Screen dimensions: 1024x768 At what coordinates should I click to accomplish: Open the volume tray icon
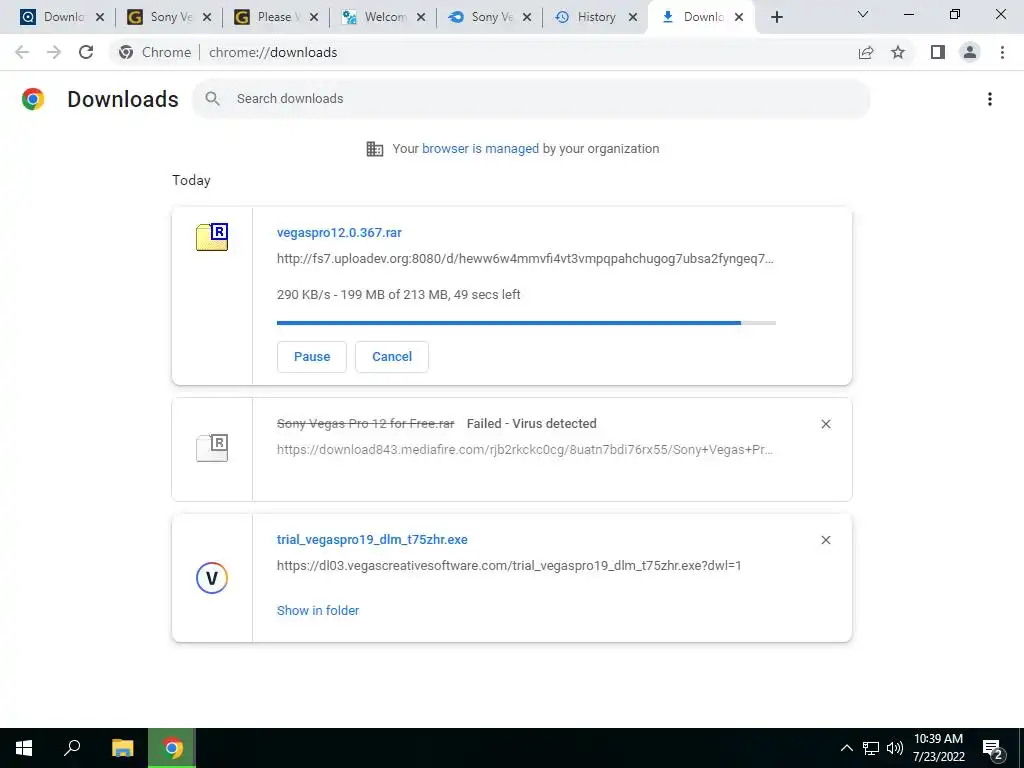(895, 748)
